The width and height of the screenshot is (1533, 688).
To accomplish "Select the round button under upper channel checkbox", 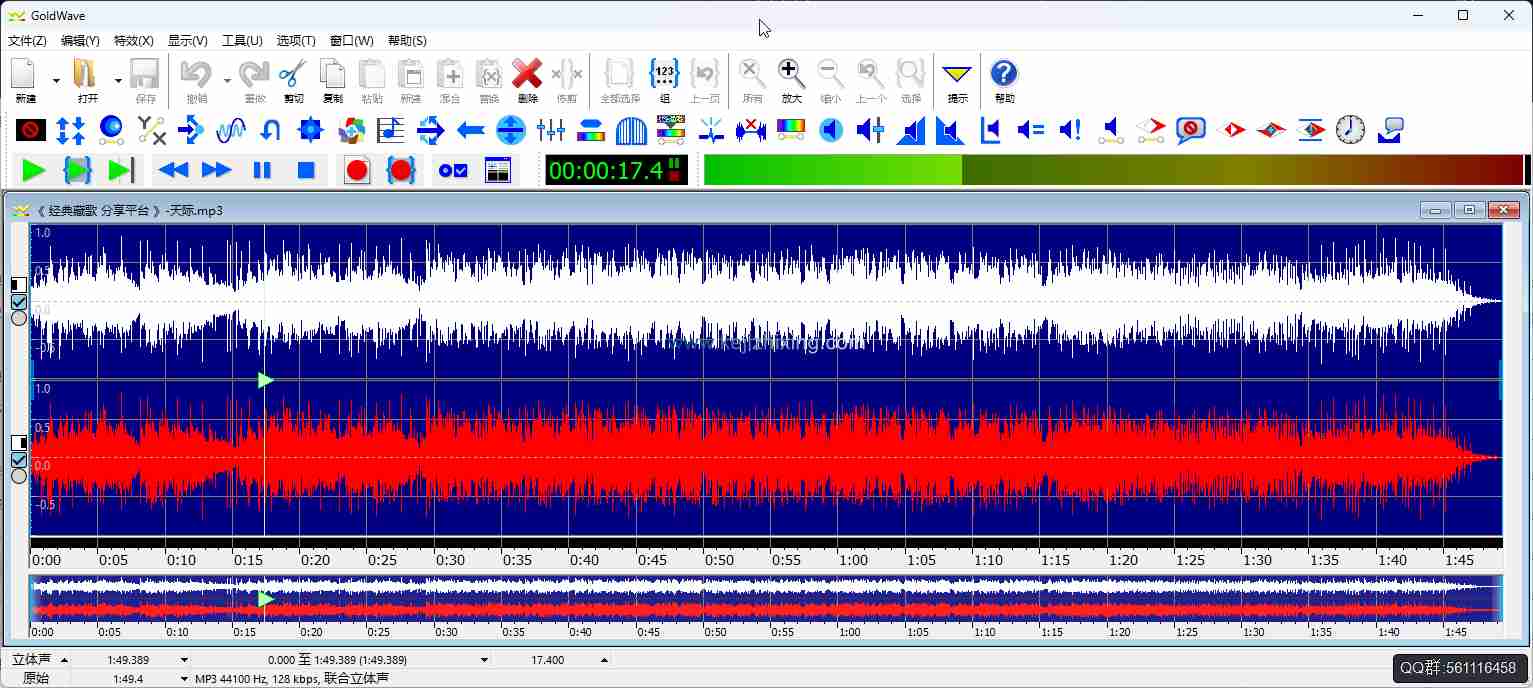I will (19, 319).
